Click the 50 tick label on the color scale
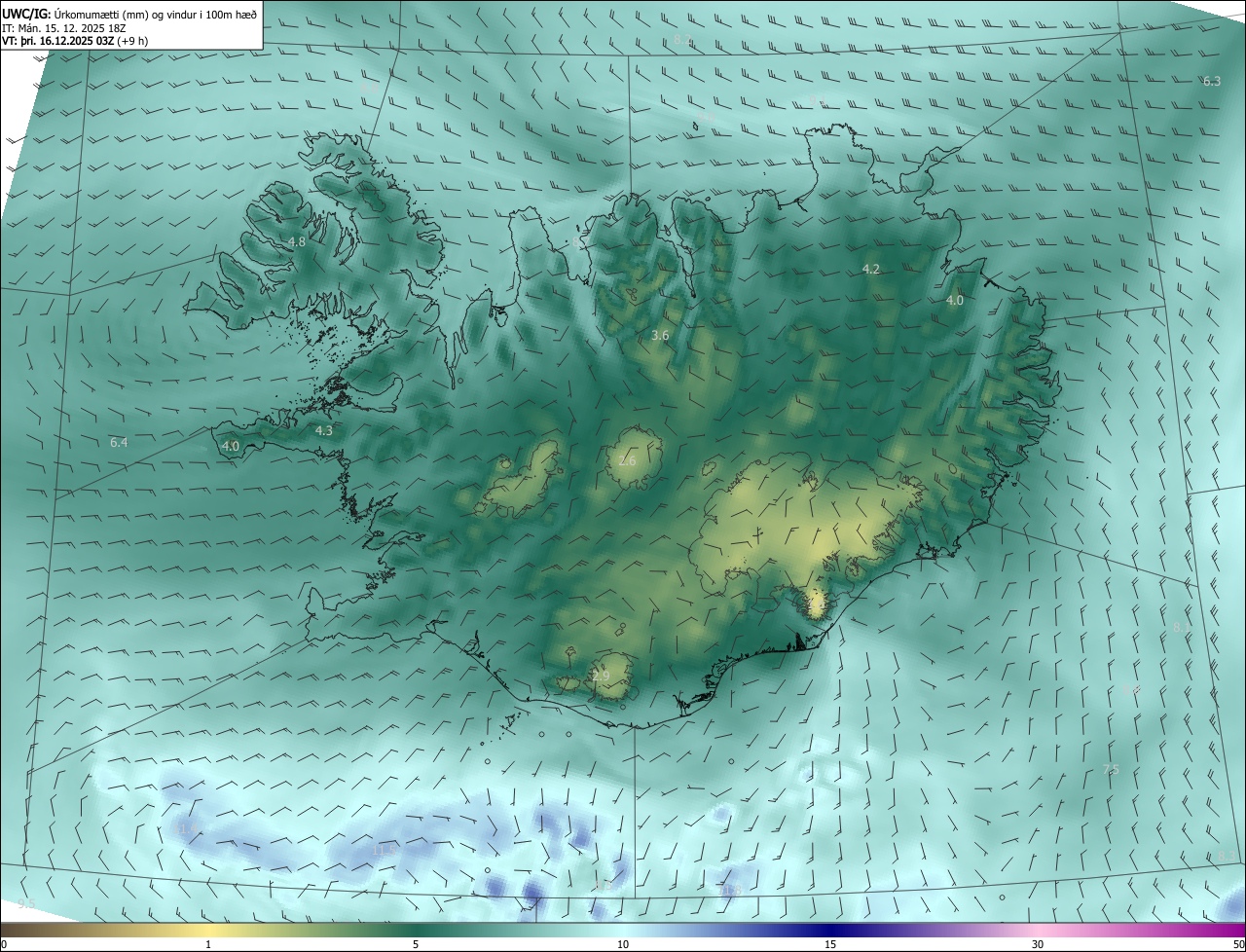 [1238, 944]
